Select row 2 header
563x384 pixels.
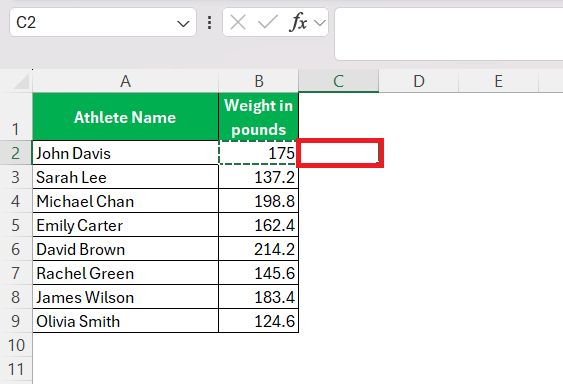pos(16,153)
